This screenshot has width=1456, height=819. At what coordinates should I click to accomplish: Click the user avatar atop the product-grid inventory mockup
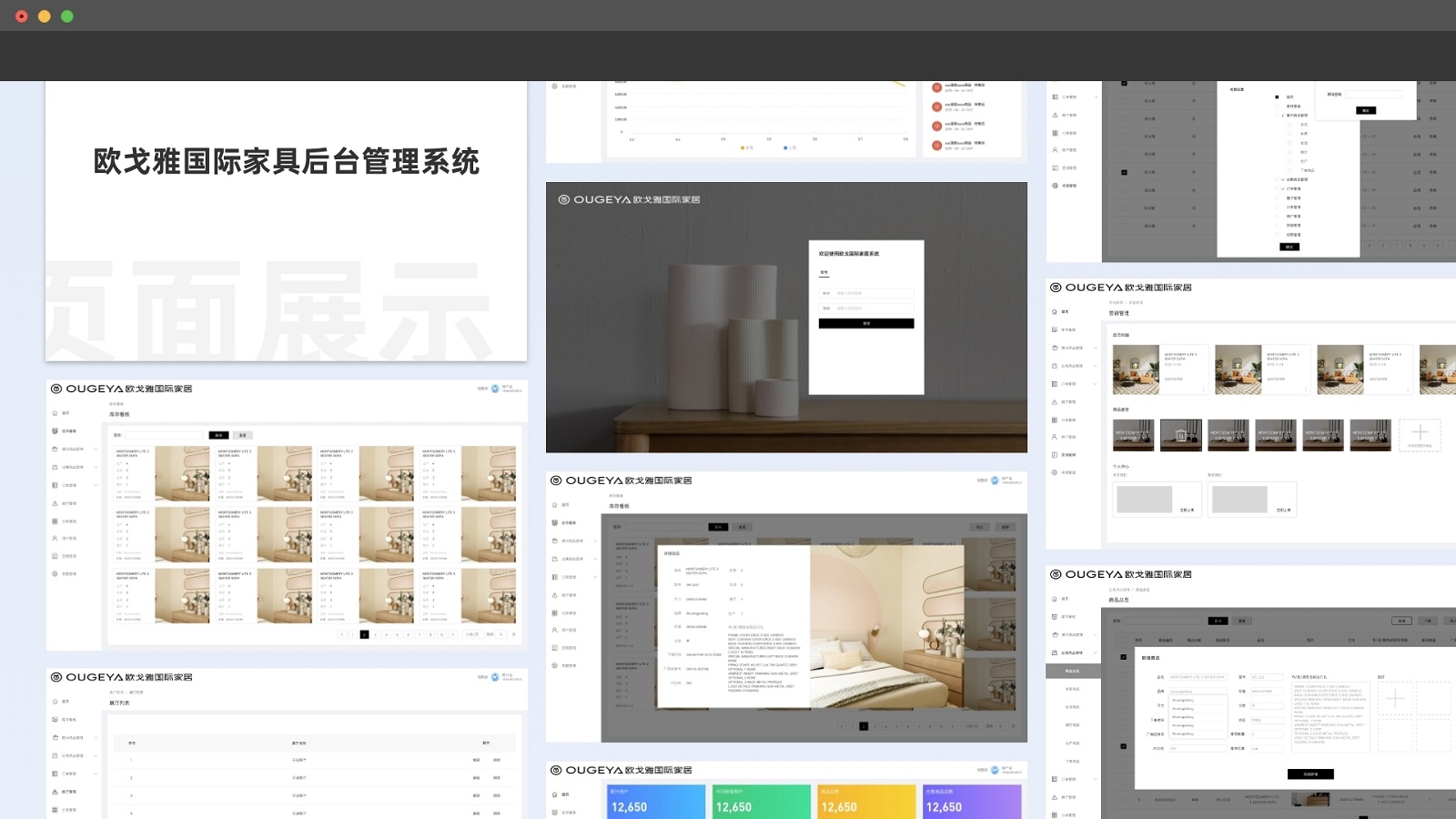coord(495,389)
